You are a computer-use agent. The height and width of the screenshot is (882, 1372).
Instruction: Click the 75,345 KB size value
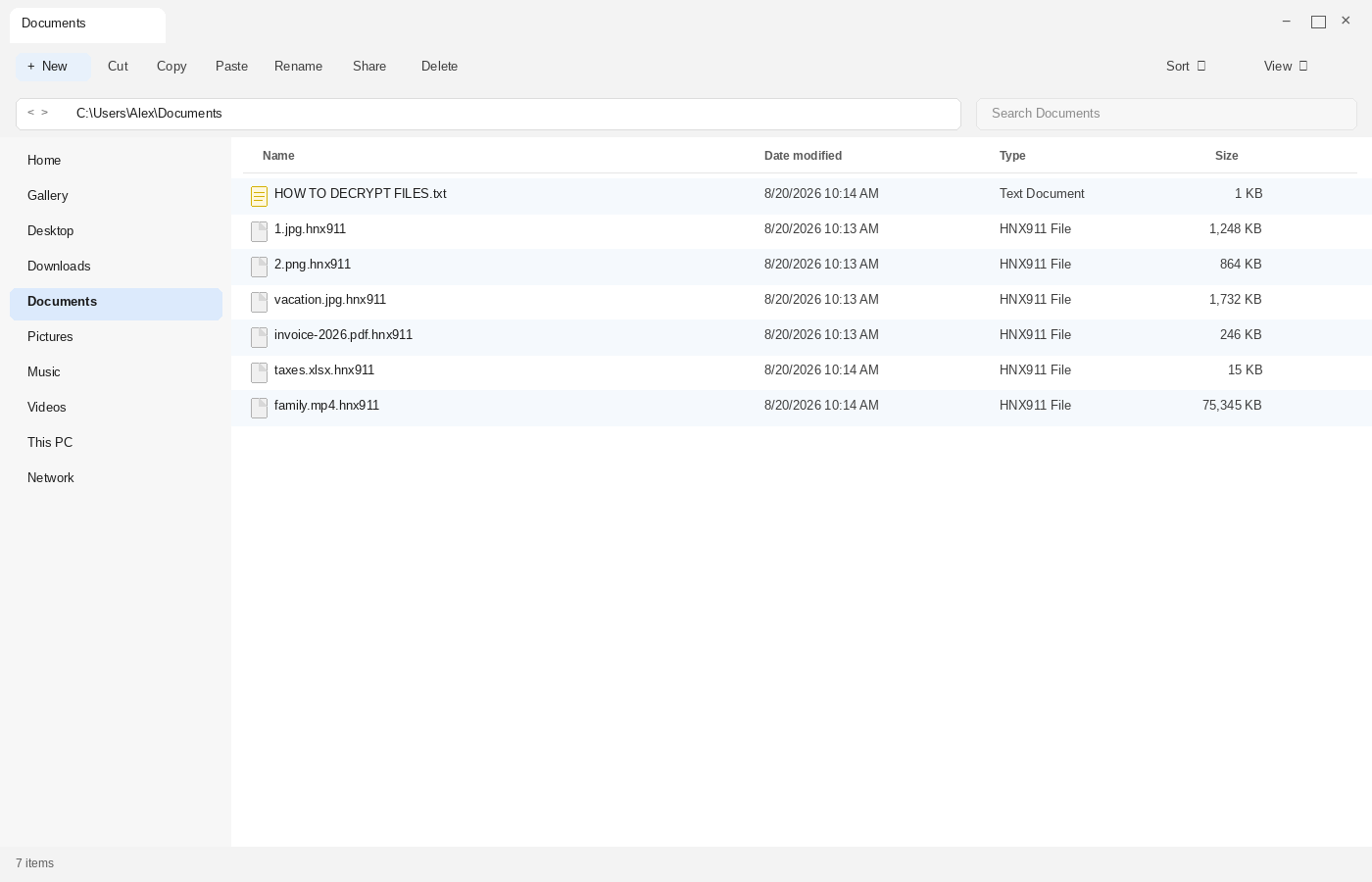pyautogui.click(x=1232, y=406)
